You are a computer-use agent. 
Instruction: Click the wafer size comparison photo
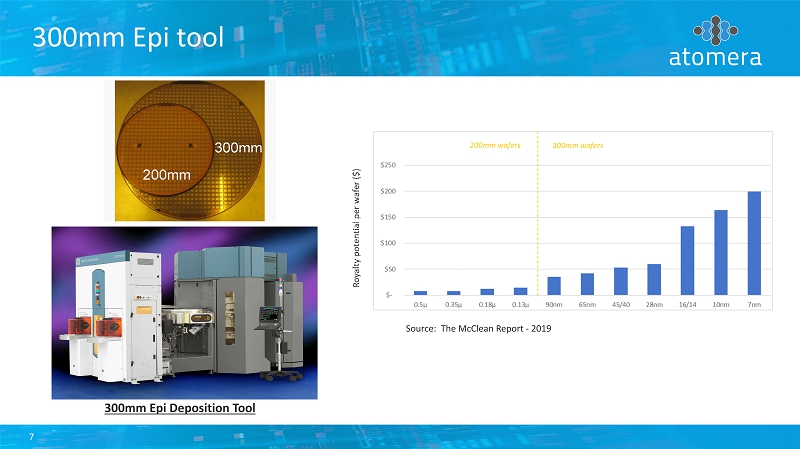(x=190, y=150)
